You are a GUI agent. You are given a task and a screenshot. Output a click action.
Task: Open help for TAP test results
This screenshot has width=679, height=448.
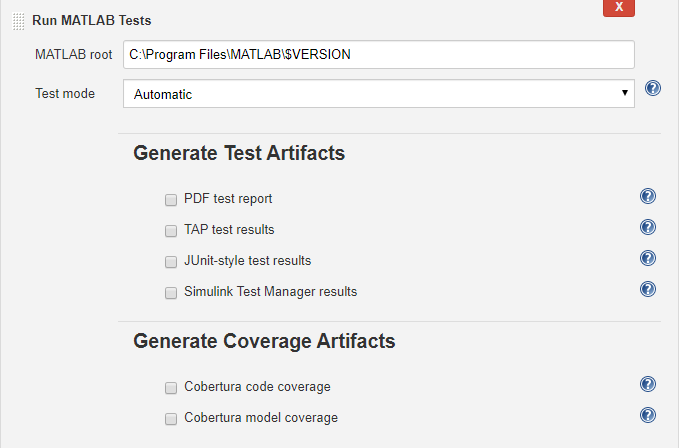click(647, 228)
